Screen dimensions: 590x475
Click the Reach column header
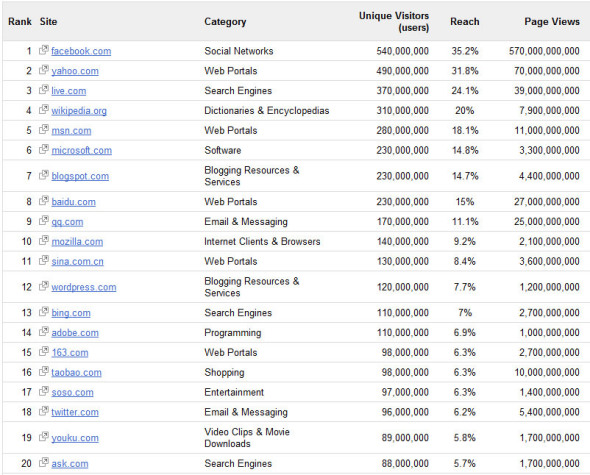[x=465, y=21]
